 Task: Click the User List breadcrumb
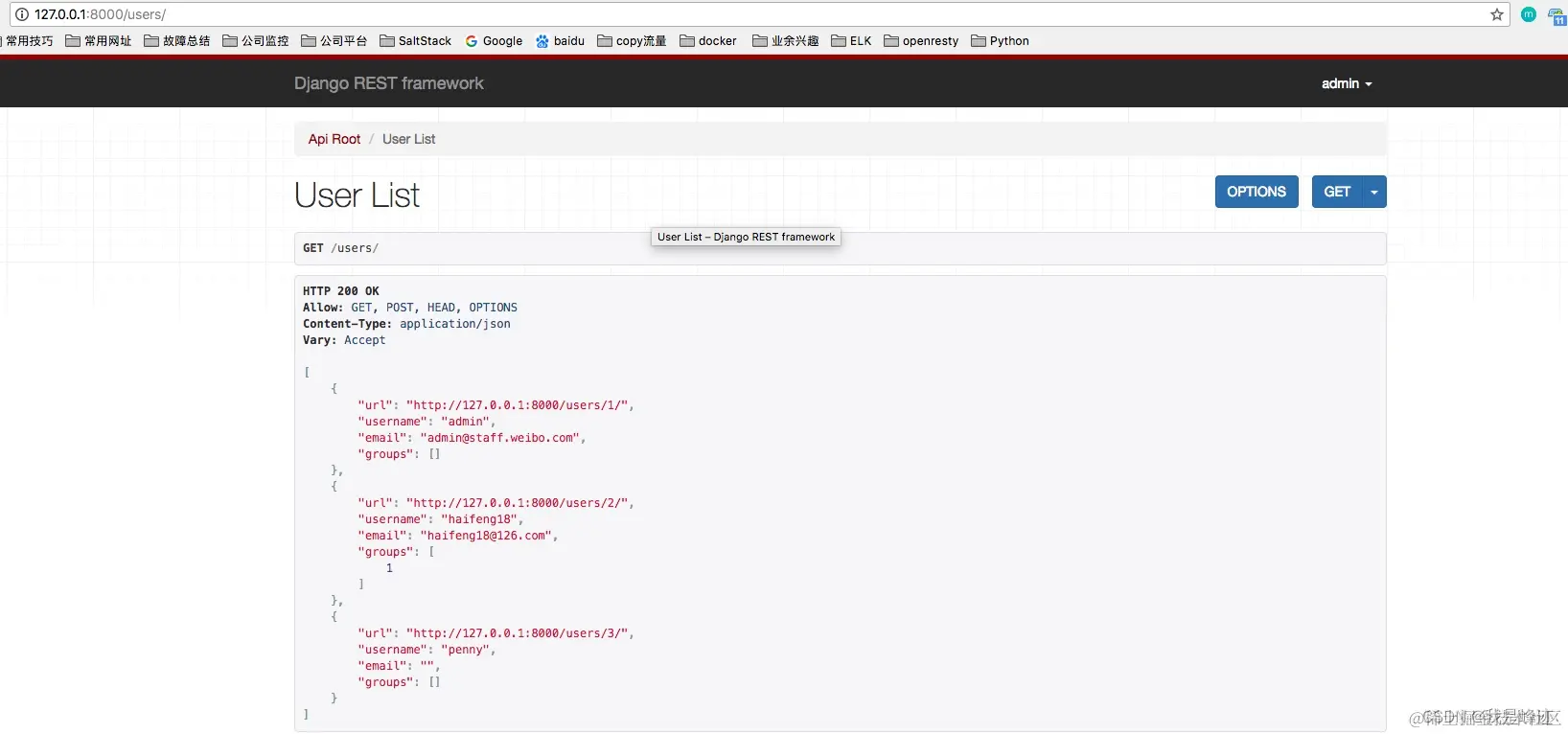coord(409,139)
